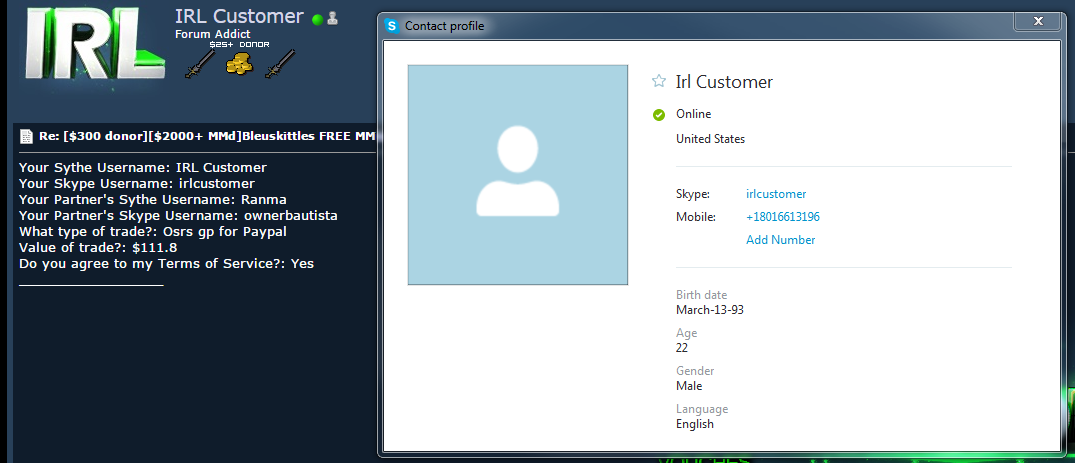The image size is (1075, 463).
Task: Click the Online status text
Action: [x=694, y=114]
